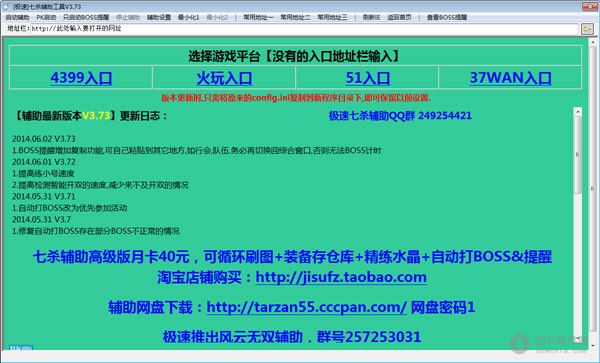Click 返回首页 menu item
Screen dimensions: 600x363
pyautogui.click(x=399, y=17)
